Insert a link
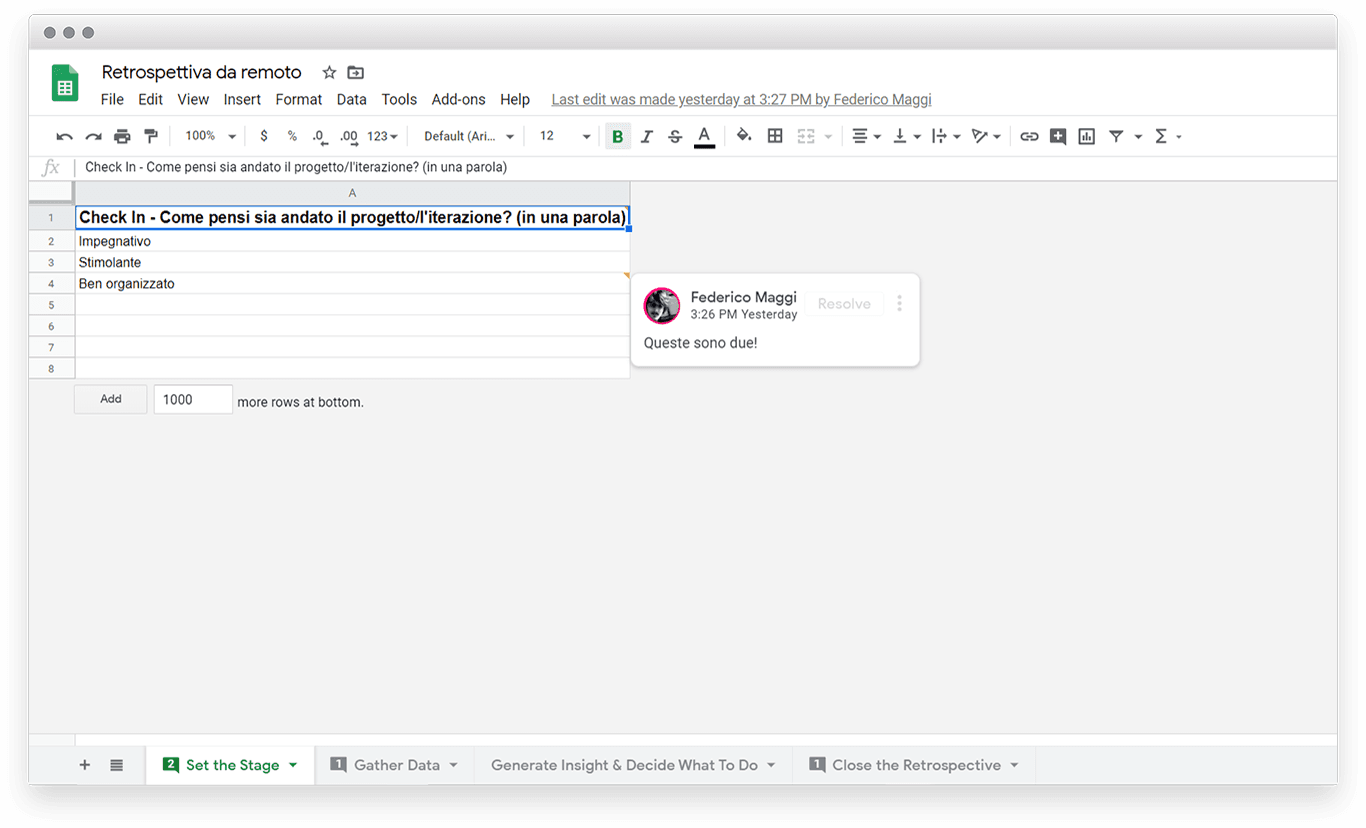This screenshot has height=828, width=1366. click(1029, 137)
